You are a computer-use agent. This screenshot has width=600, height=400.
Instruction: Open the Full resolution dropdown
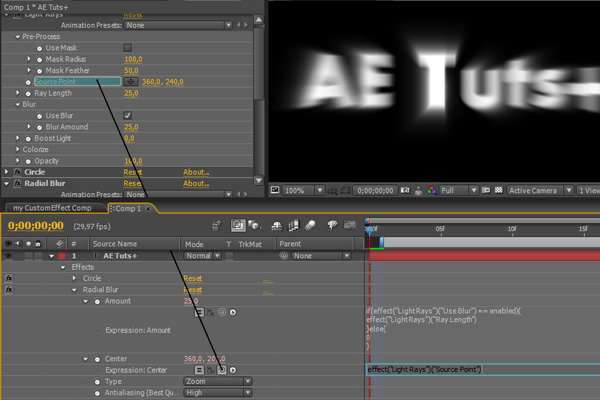click(458, 190)
